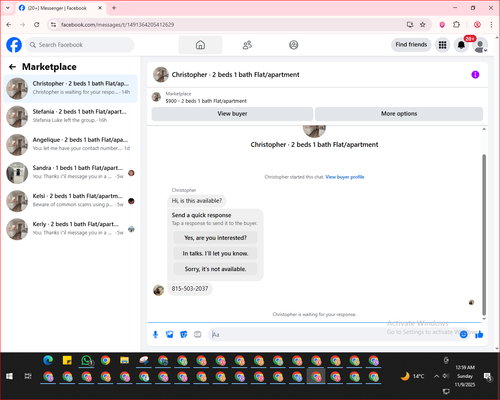Click the 'Hi, is this available?' message
Image resolution: width=500 pixels, height=400 pixels.
(197, 201)
